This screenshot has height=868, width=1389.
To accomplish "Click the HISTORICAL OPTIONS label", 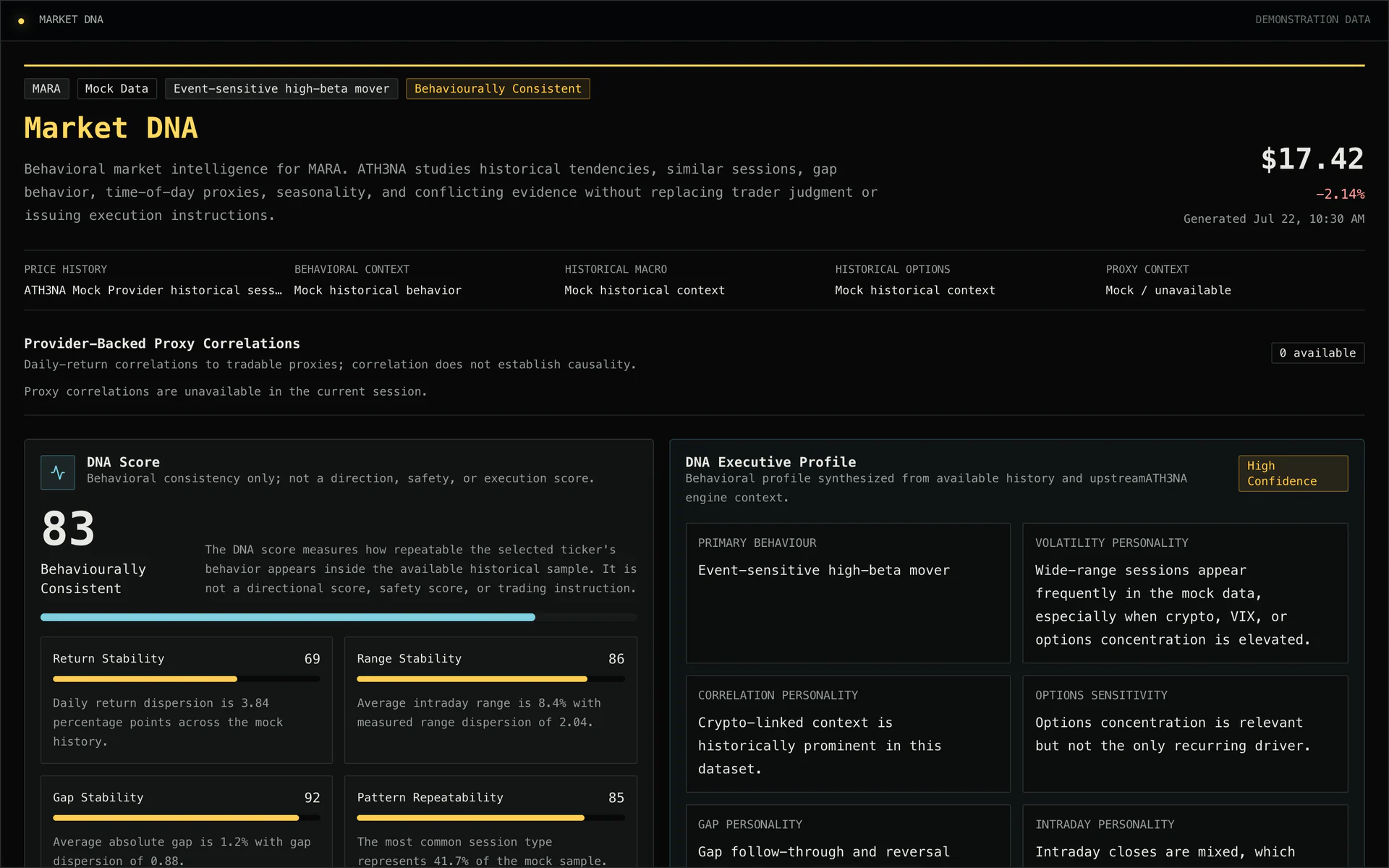I will tap(893, 269).
